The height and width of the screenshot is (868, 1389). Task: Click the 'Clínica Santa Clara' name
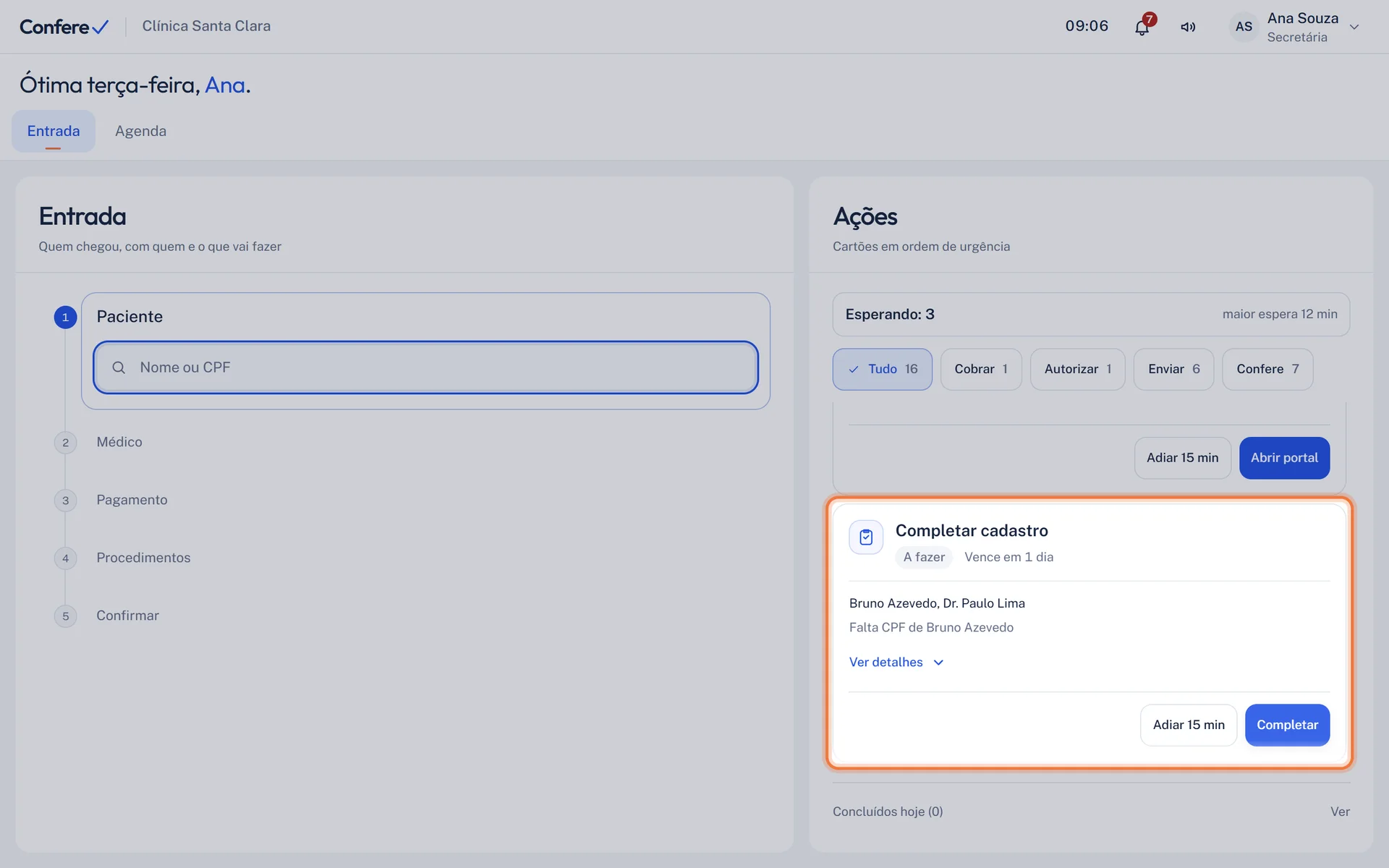point(206,26)
